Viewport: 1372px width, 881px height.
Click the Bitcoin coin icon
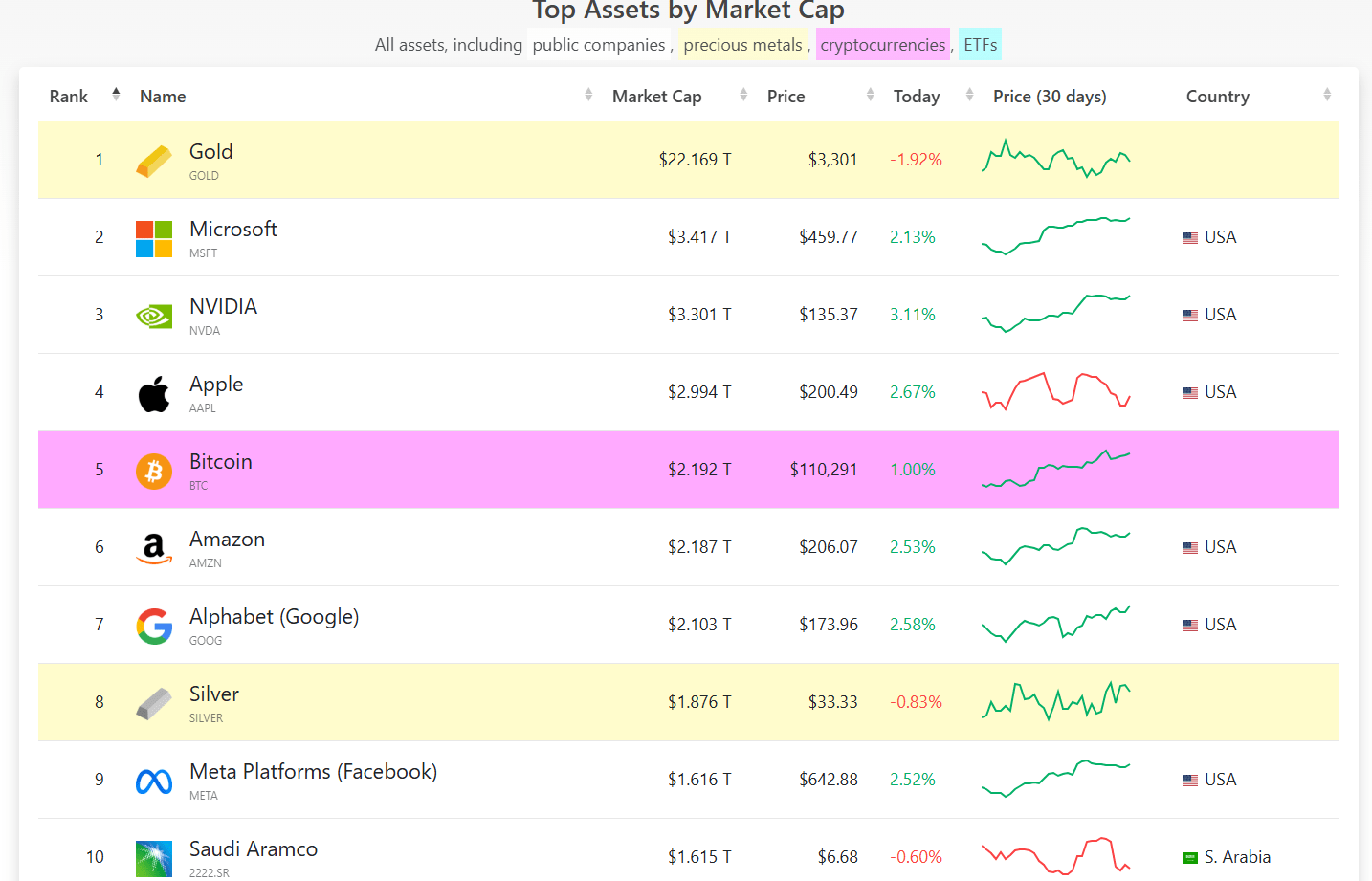point(153,471)
